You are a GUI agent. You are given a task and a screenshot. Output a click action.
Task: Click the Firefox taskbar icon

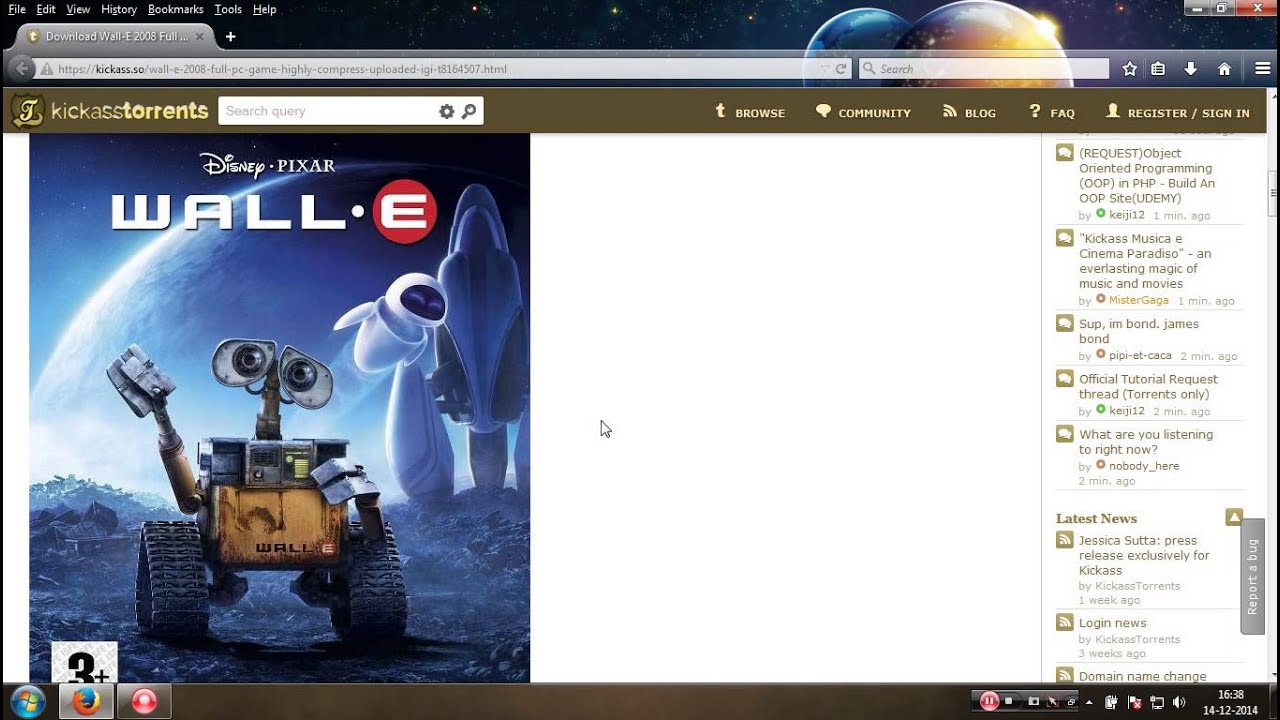tap(86, 701)
